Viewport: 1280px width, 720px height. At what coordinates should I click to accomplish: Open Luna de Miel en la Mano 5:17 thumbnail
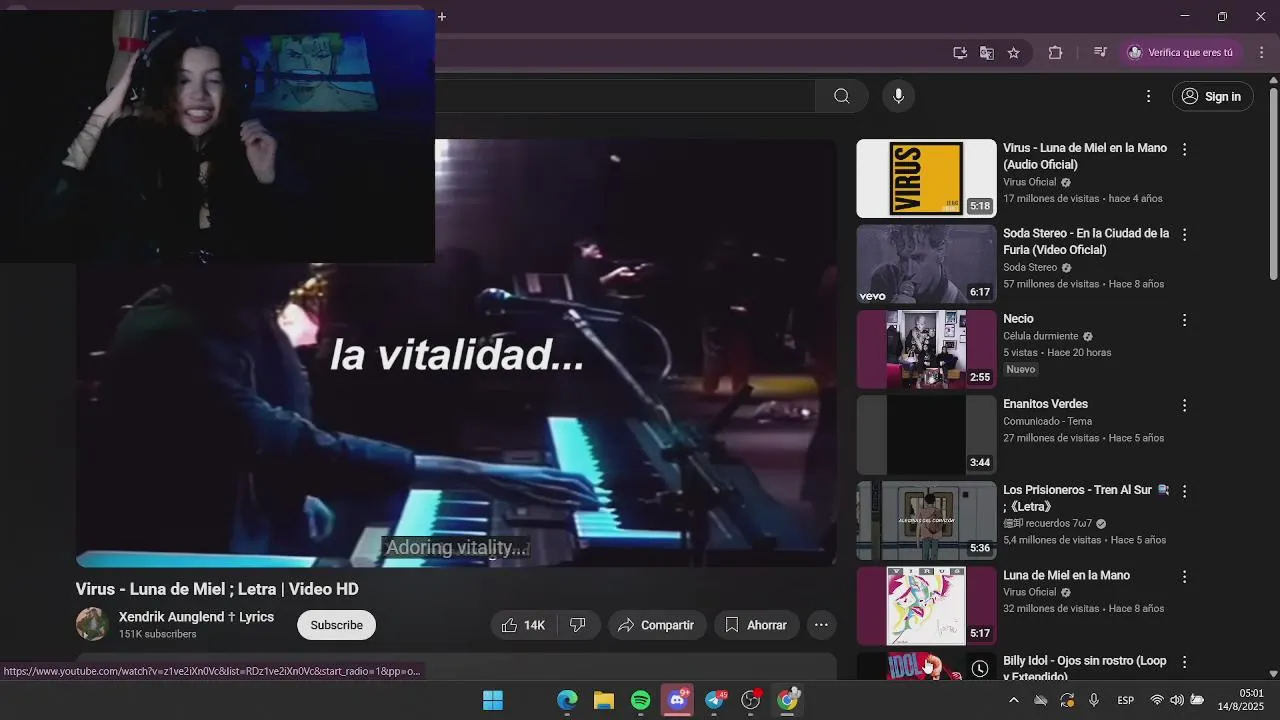point(926,606)
